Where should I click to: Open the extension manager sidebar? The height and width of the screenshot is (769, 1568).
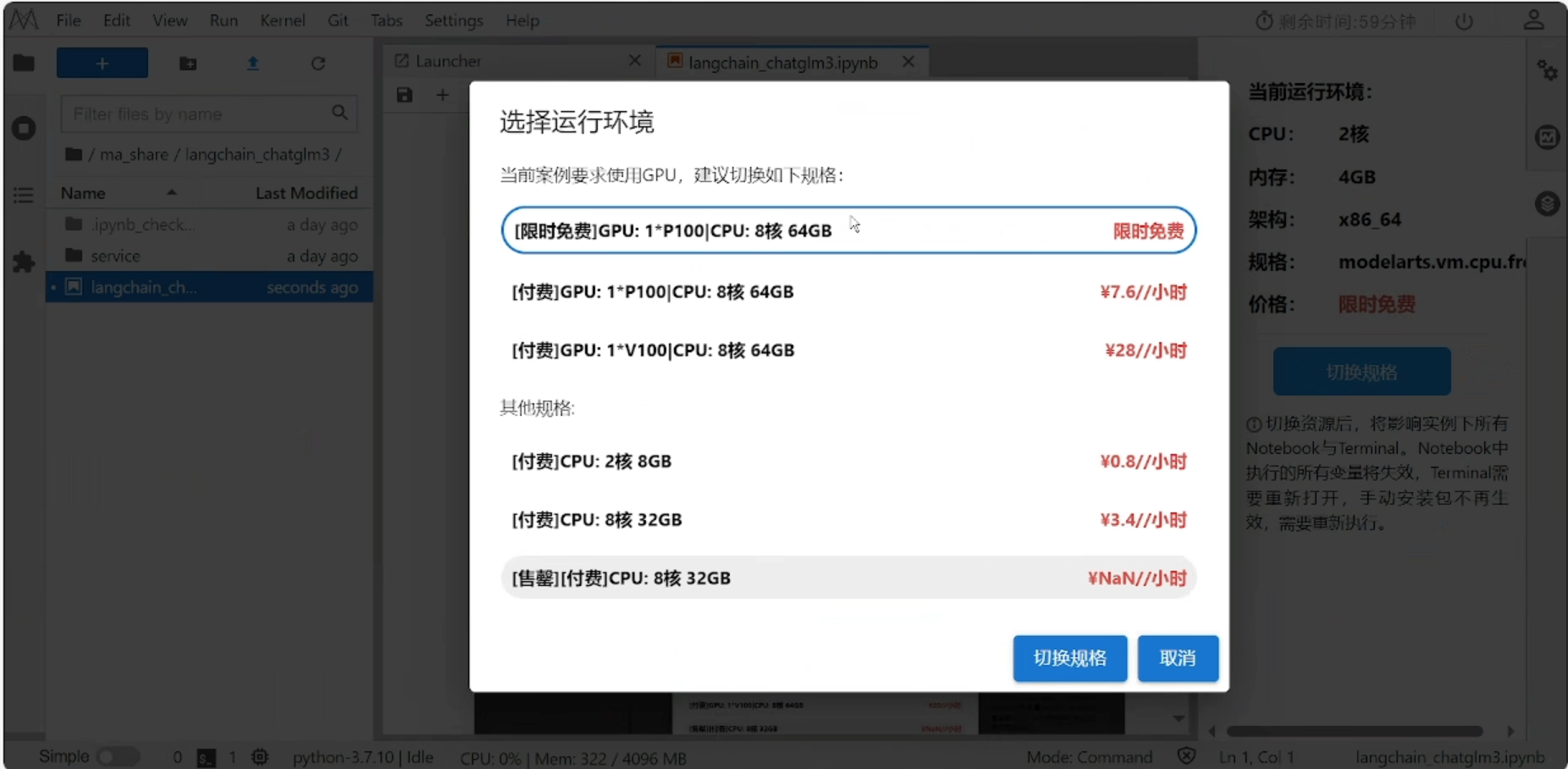pos(23,263)
